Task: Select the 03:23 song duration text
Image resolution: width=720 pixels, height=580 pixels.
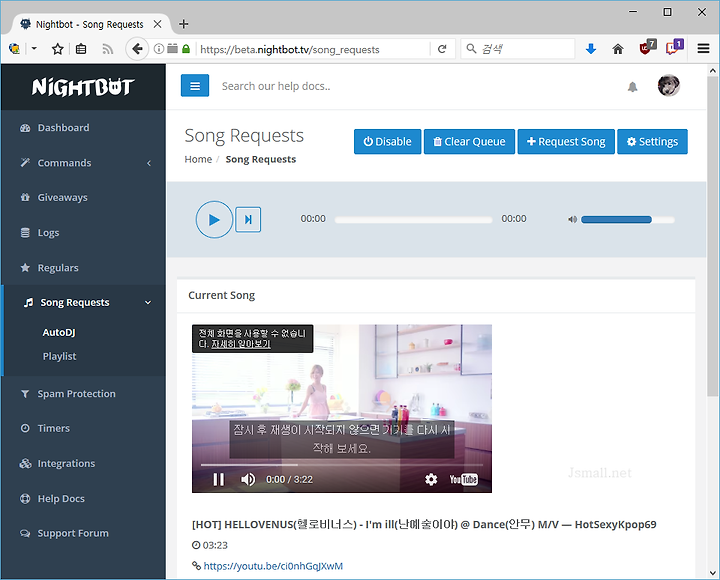Action: click(215, 545)
